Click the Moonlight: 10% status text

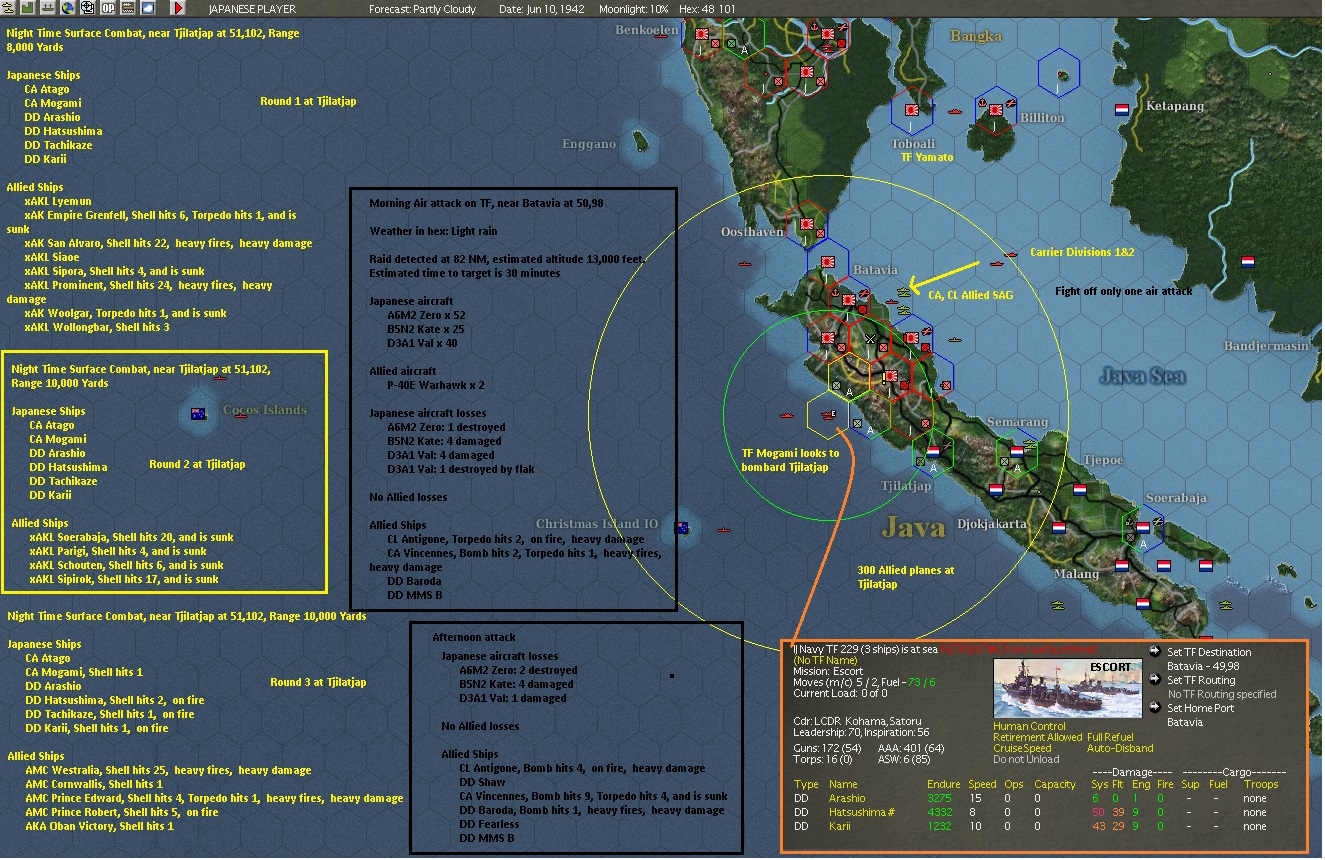click(x=635, y=9)
